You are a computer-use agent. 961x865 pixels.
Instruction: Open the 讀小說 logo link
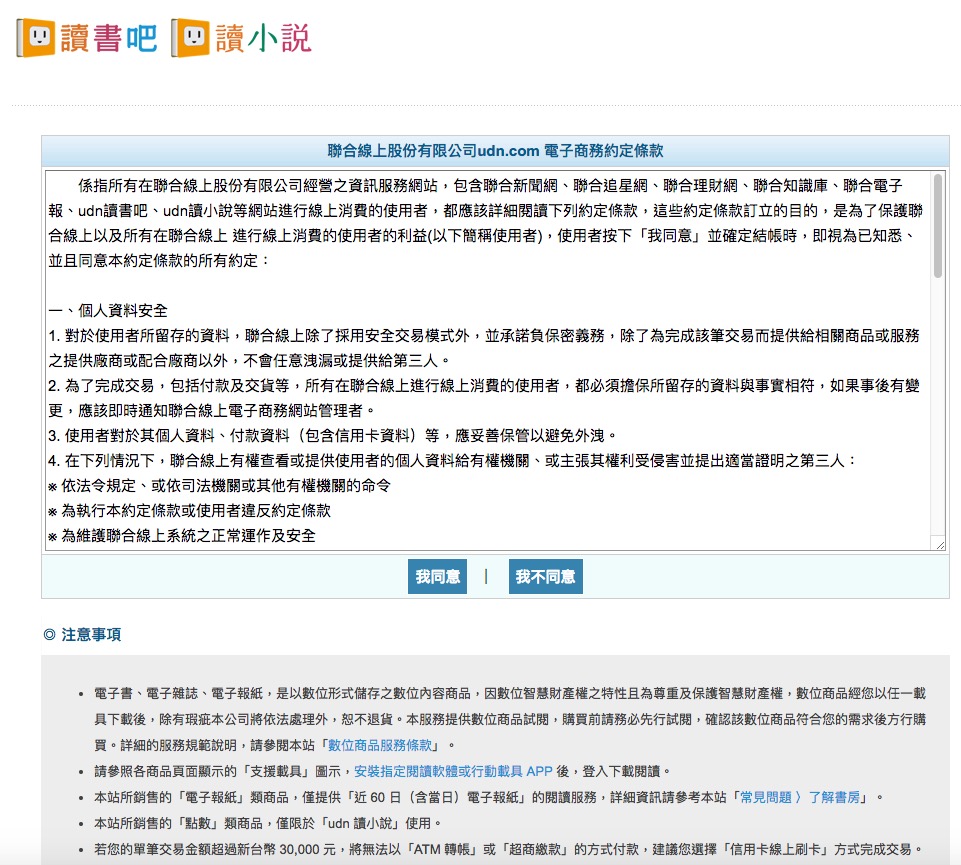tap(241, 38)
